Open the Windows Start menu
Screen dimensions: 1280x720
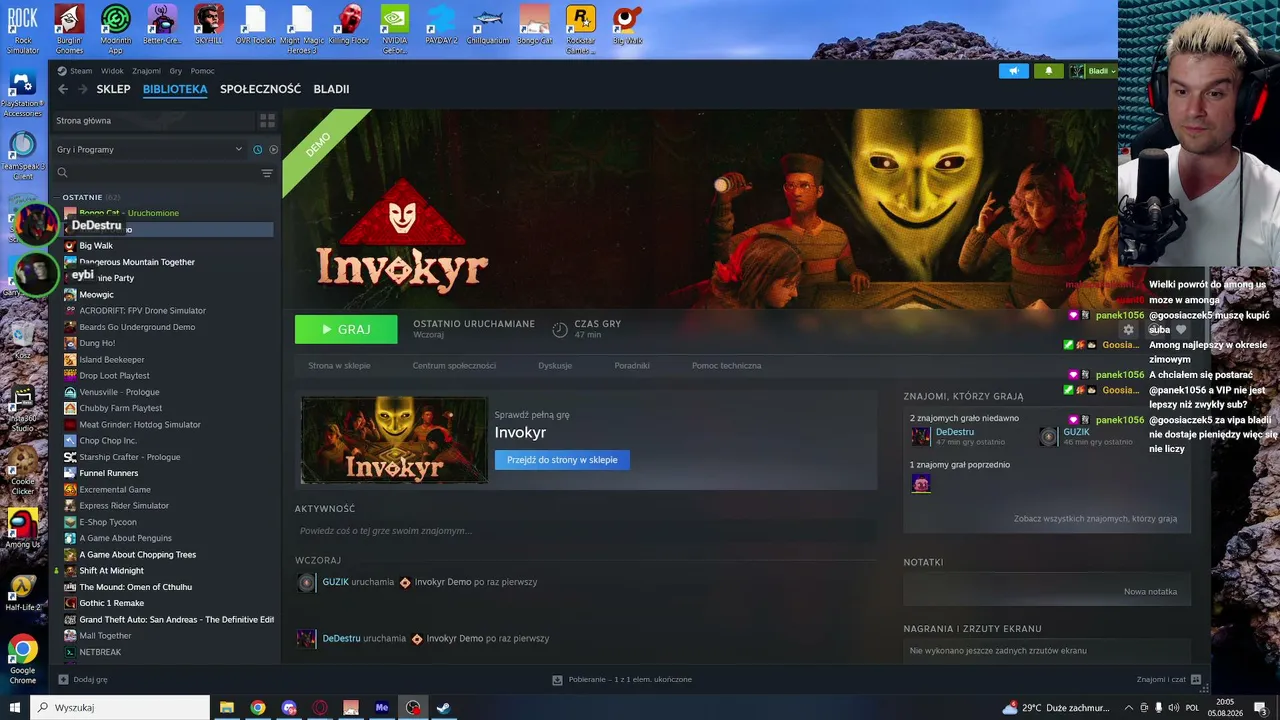point(15,708)
